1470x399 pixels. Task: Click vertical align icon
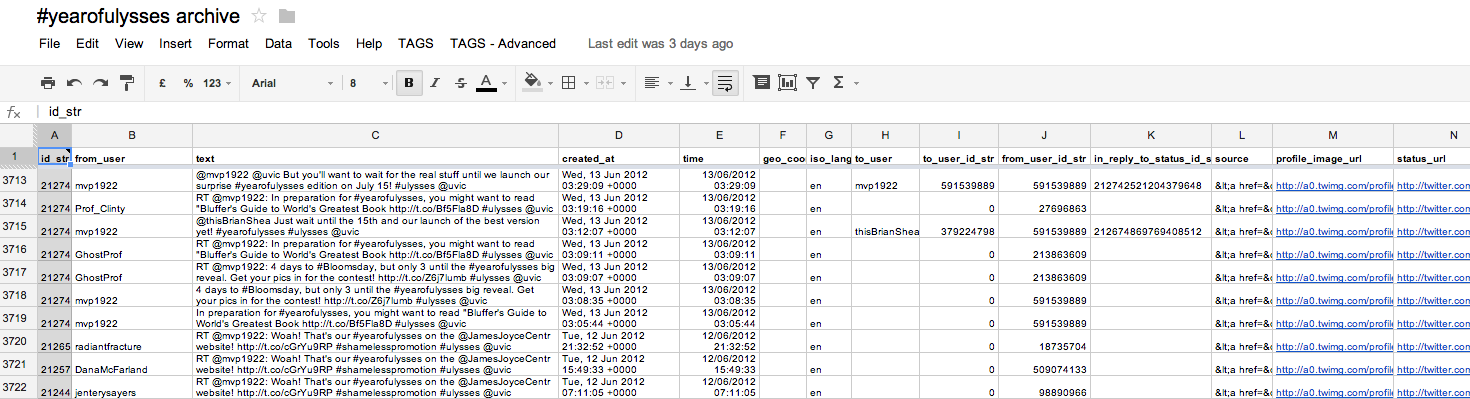[x=688, y=83]
